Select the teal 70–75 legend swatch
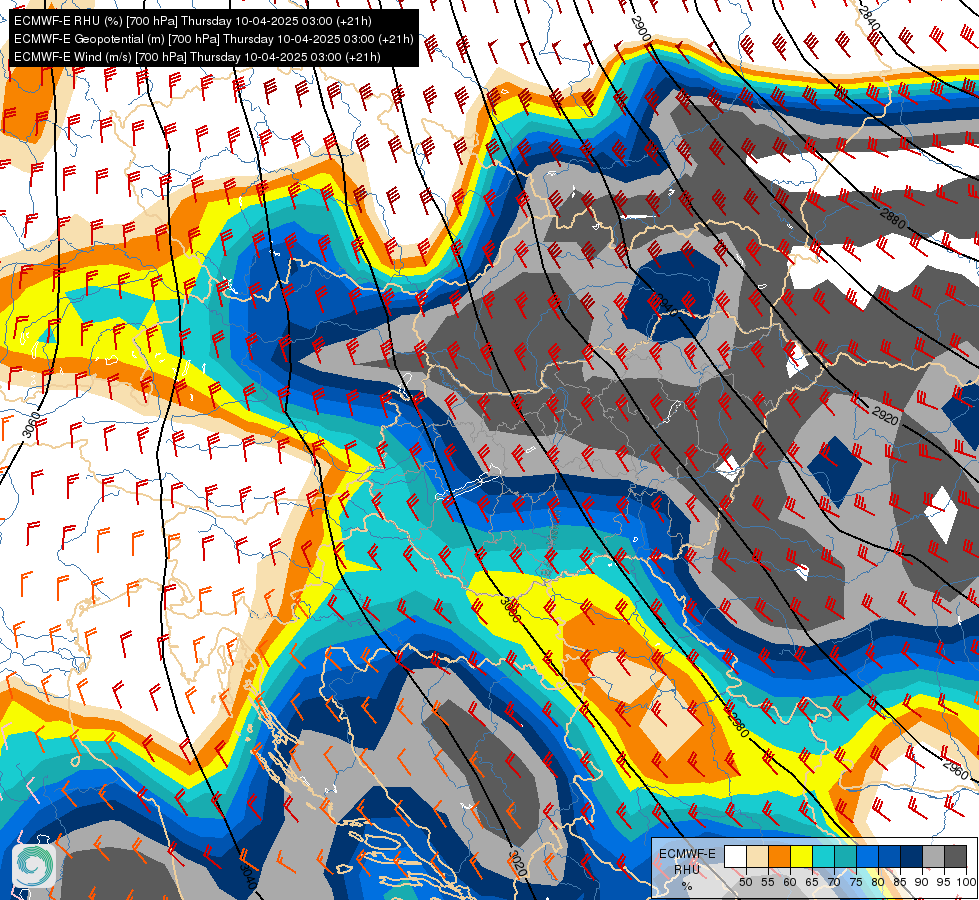The height and width of the screenshot is (900, 979). [x=845, y=856]
